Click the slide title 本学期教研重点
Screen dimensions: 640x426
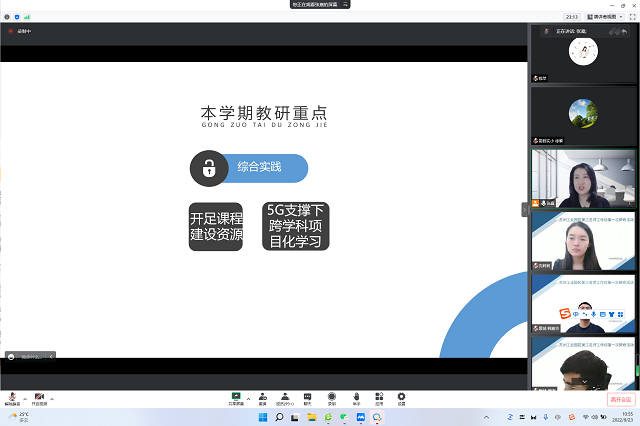[x=264, y=113]
